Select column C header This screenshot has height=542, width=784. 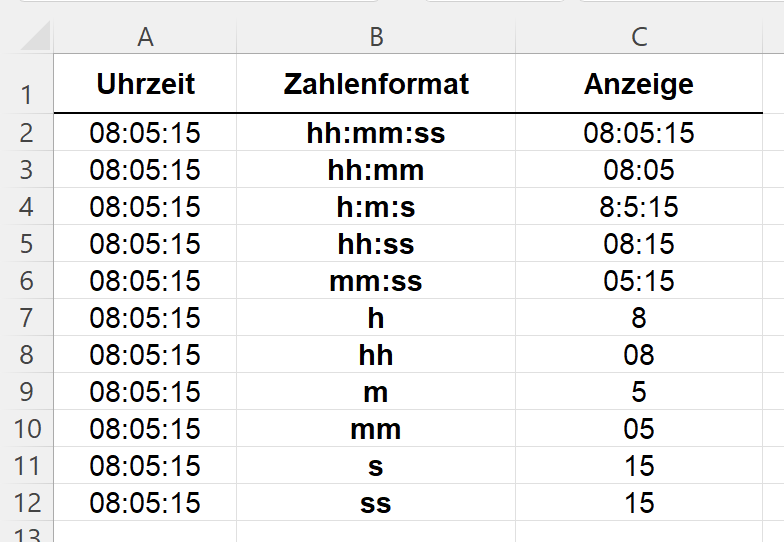tap(639, 37)
